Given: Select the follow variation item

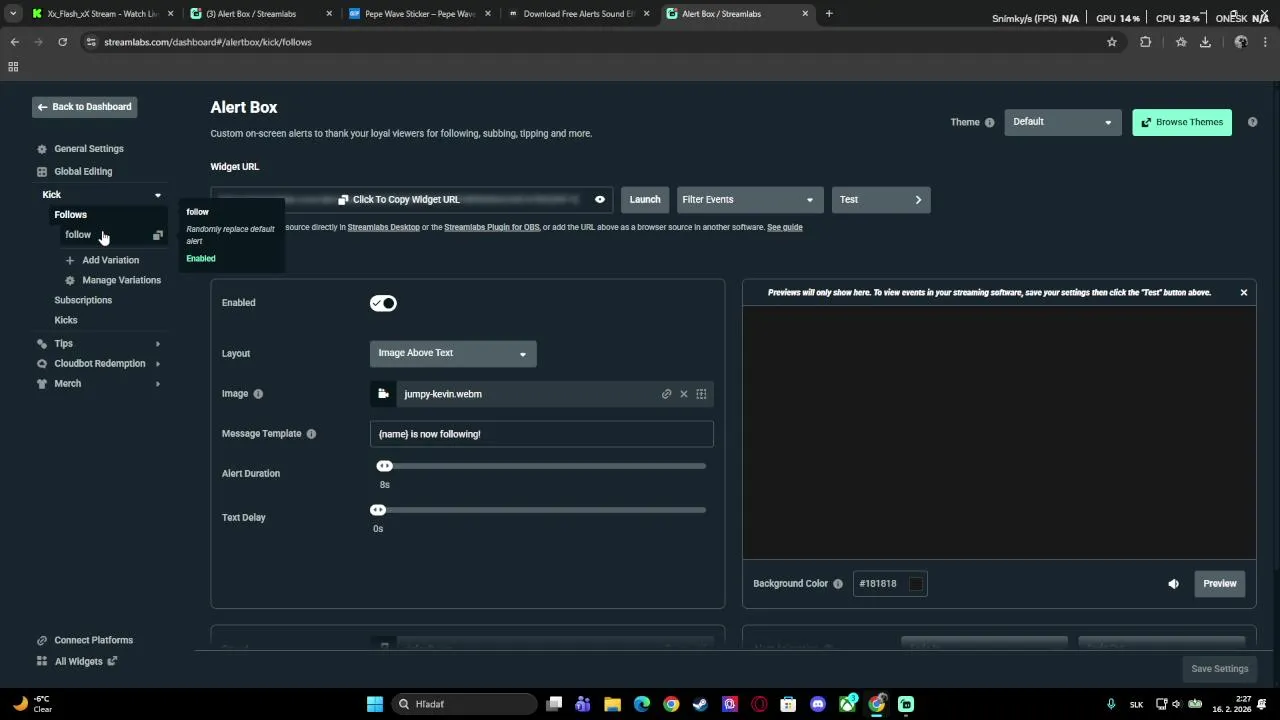Looking at the screenshot, I should pyautogui.click(x=78, y=235).
